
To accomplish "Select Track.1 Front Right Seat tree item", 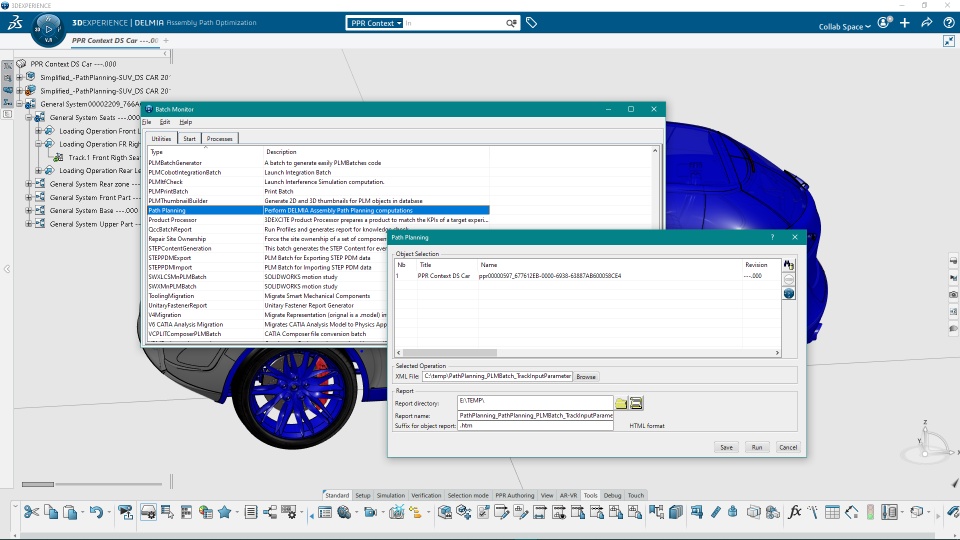I will (x=103, y=157).
